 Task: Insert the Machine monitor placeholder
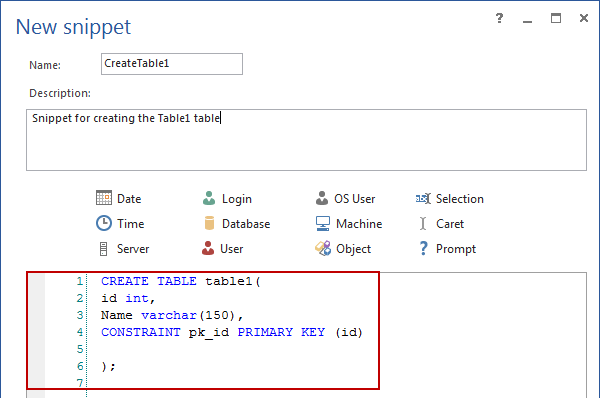pos(323,223)
